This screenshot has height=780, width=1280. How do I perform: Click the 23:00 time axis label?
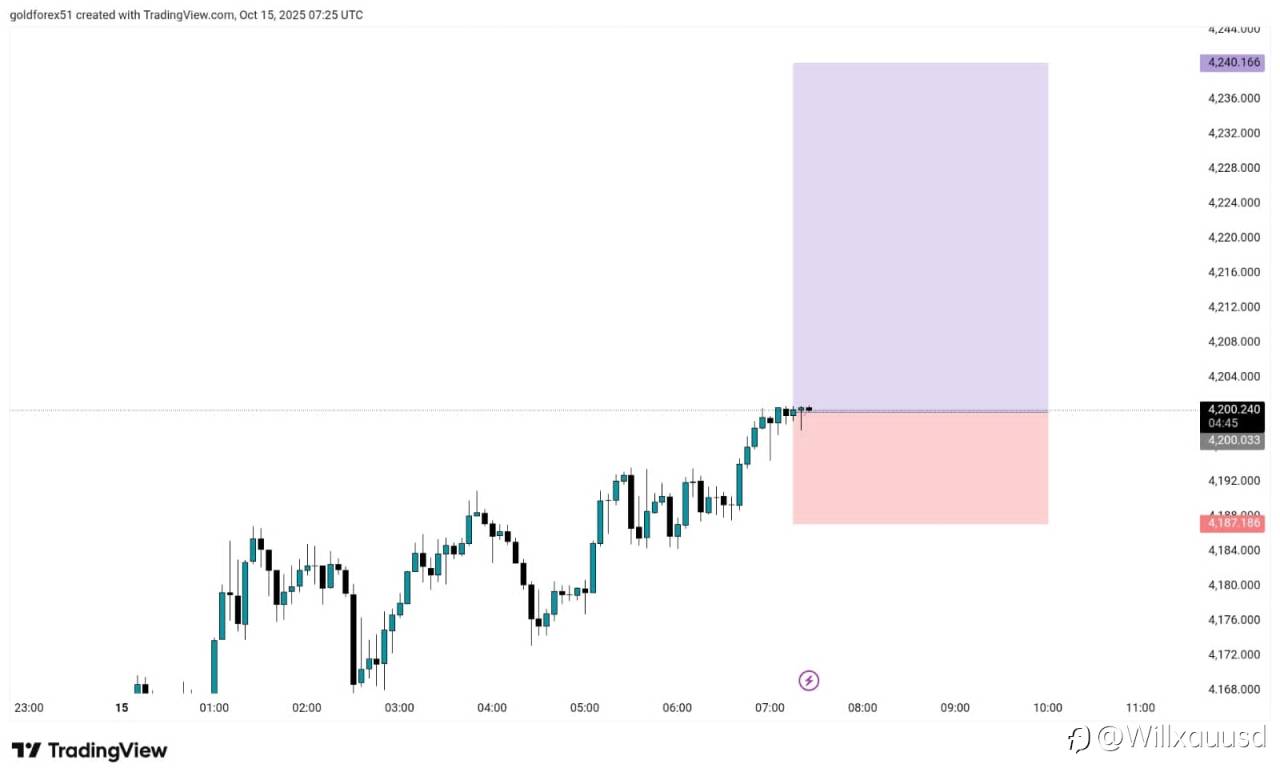tap(29, 708)
